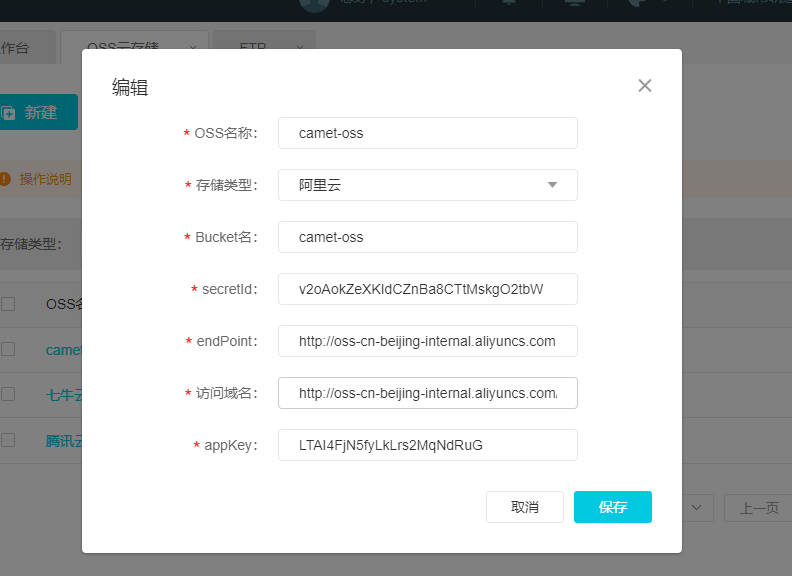Click the Bucket名 input field
The width and height of the screenshot is (792, 576).
tap(428, 237)
